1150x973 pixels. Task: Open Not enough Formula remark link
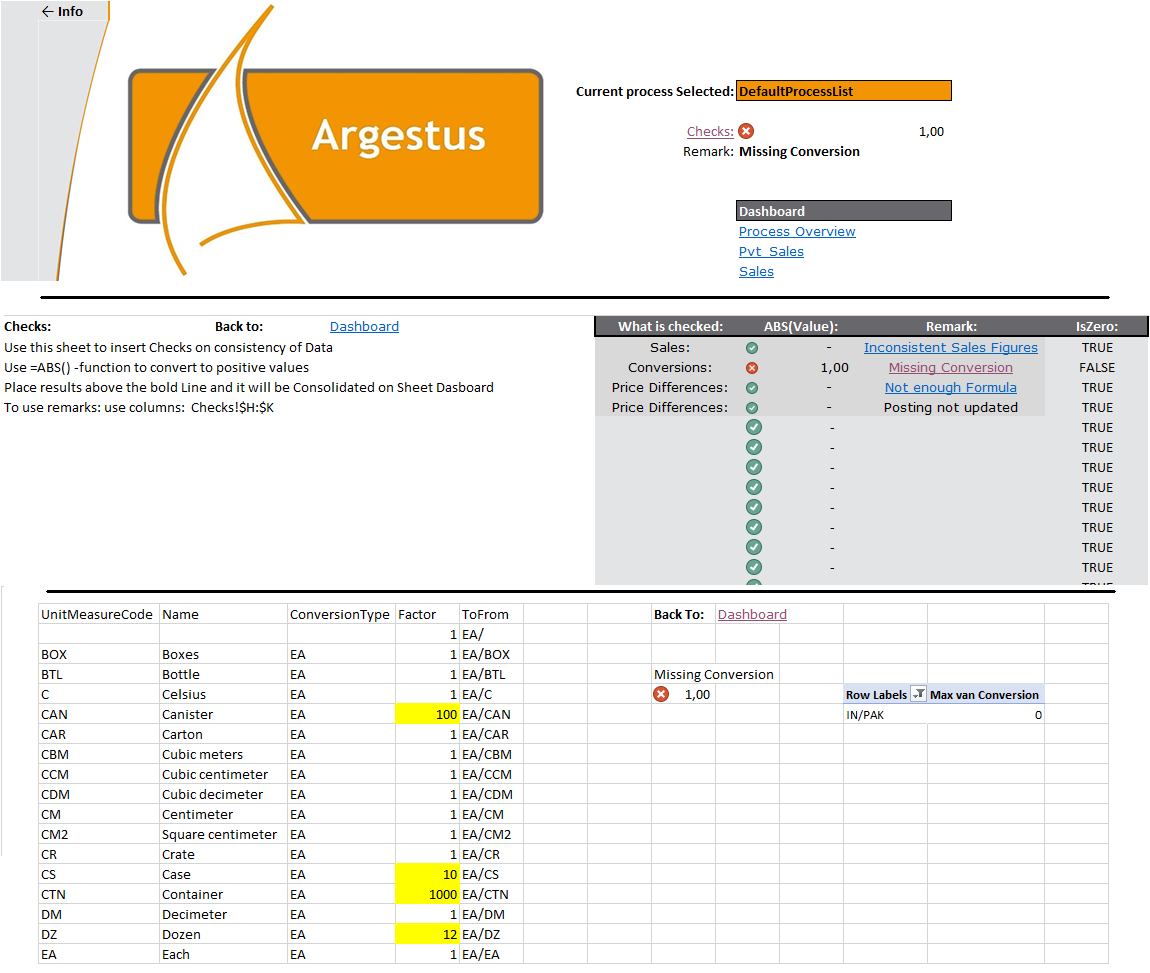click(950, 388)
